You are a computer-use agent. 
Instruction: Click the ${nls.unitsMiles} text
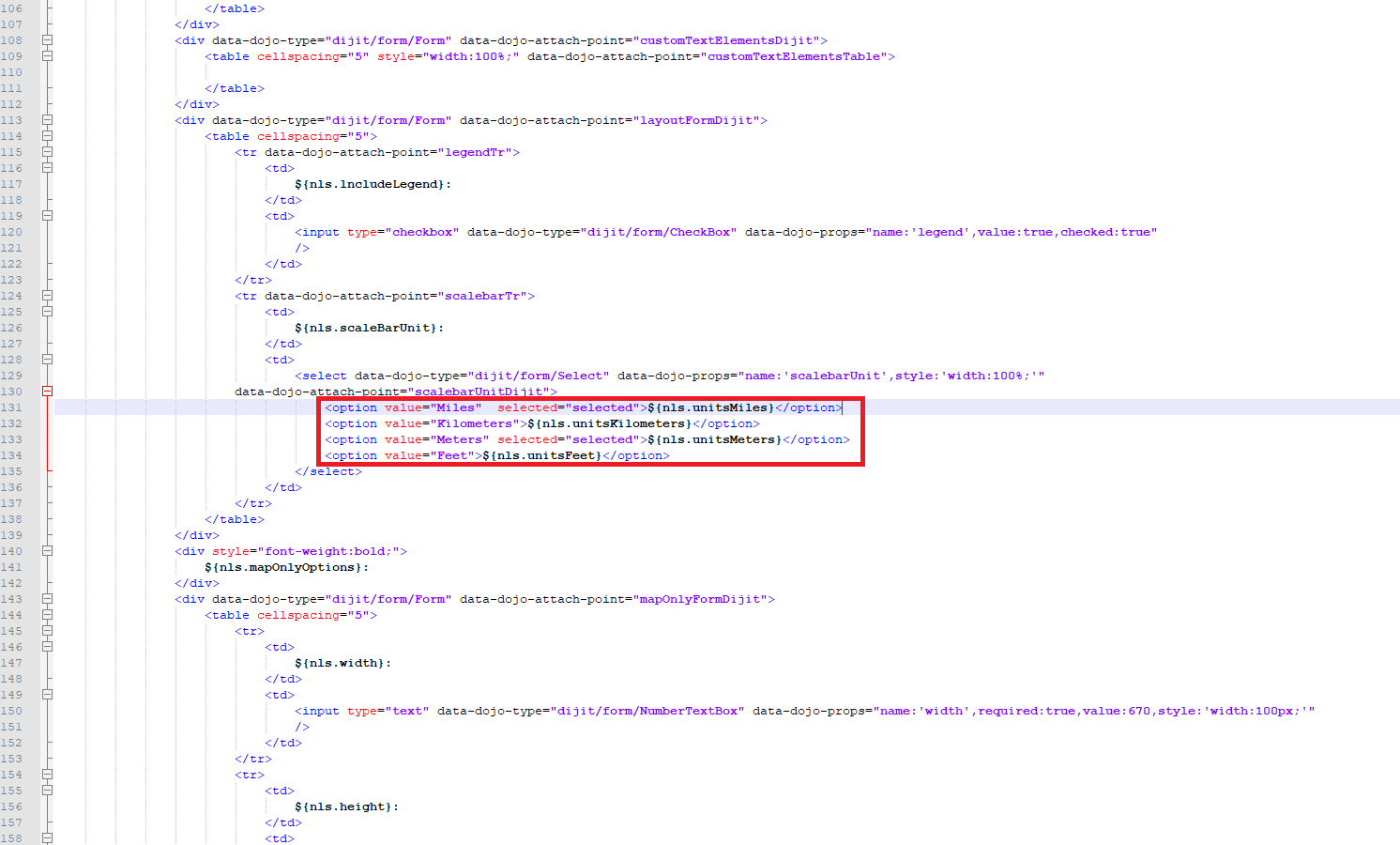711,407
